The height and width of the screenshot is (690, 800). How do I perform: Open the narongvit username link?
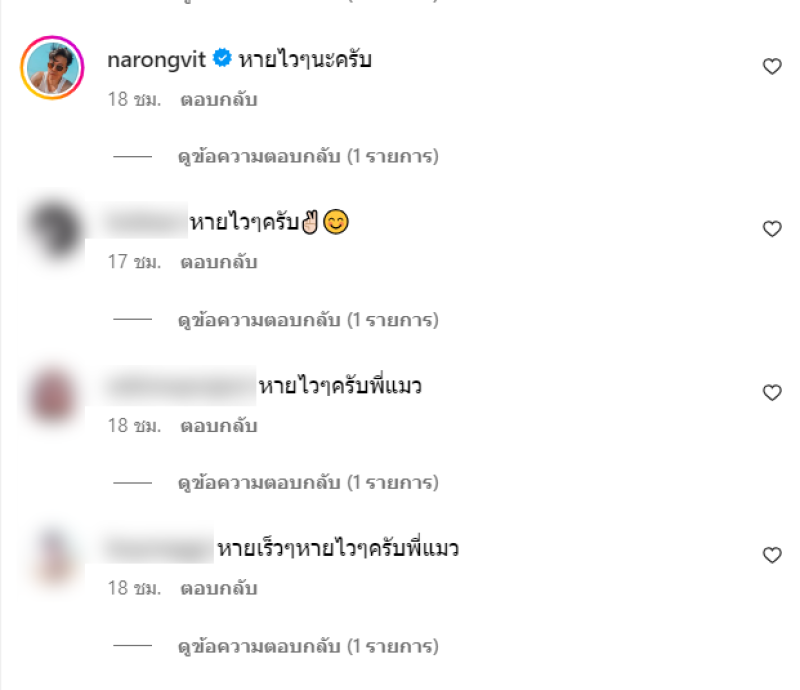pyautogui.click(x=156, y=60)
